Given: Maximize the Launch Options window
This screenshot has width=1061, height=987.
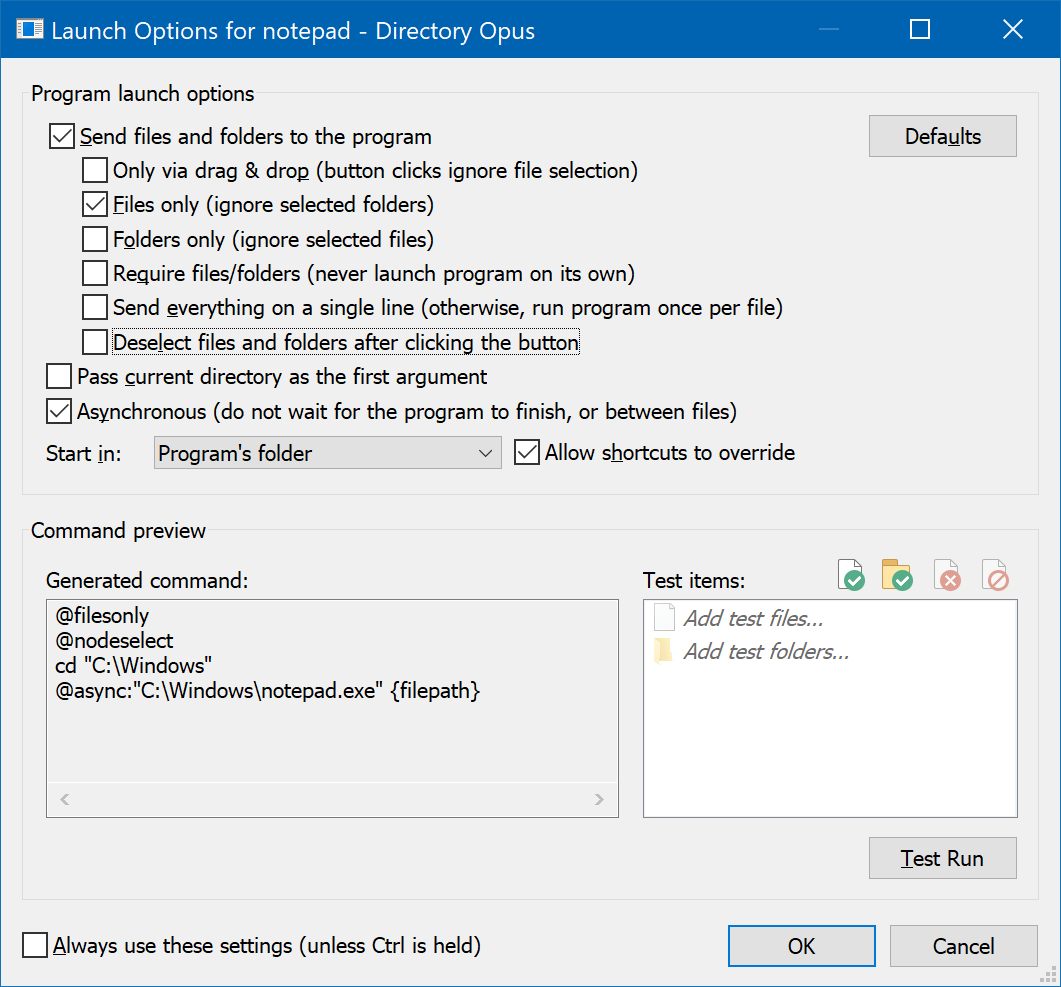Looking at the screenshot, I should (x=920, y=29).
